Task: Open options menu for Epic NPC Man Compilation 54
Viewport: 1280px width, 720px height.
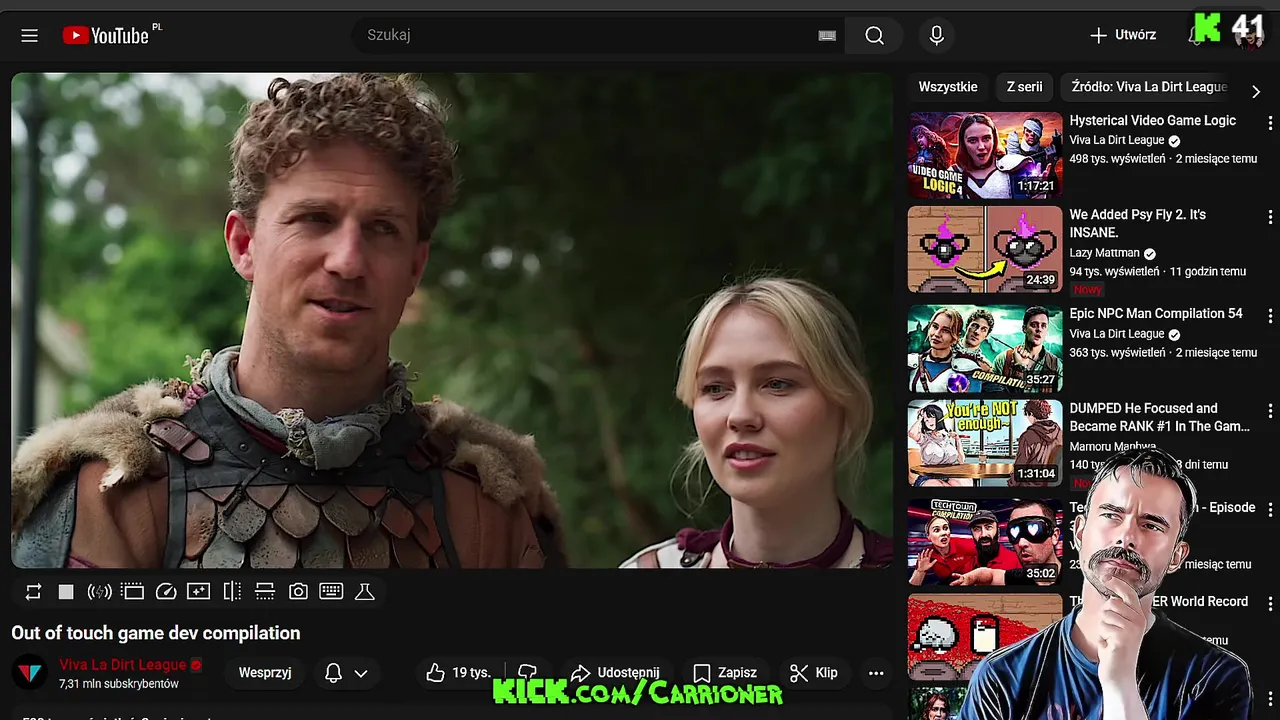Action: [x=1270, y=316]
